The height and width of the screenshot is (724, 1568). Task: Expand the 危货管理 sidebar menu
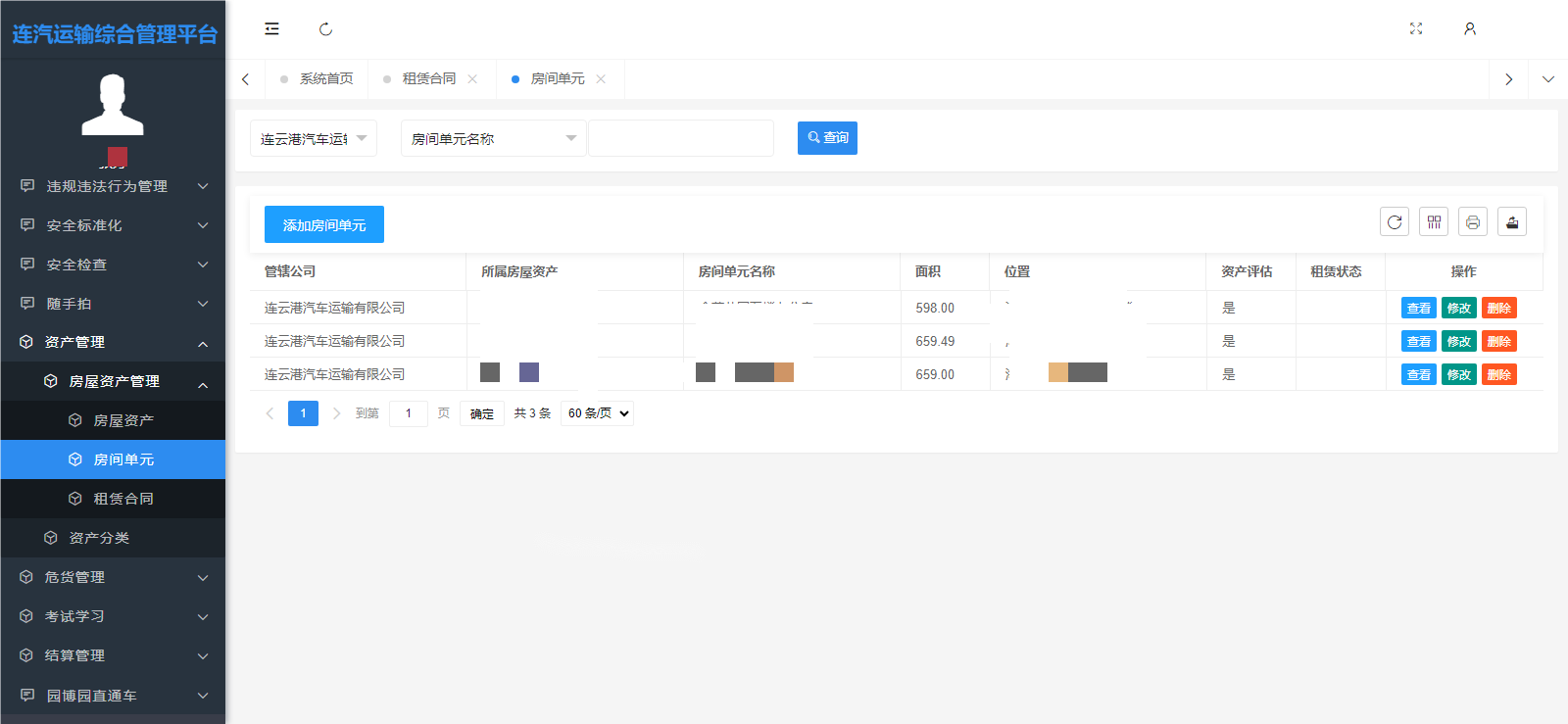click(x=113, y=577)
